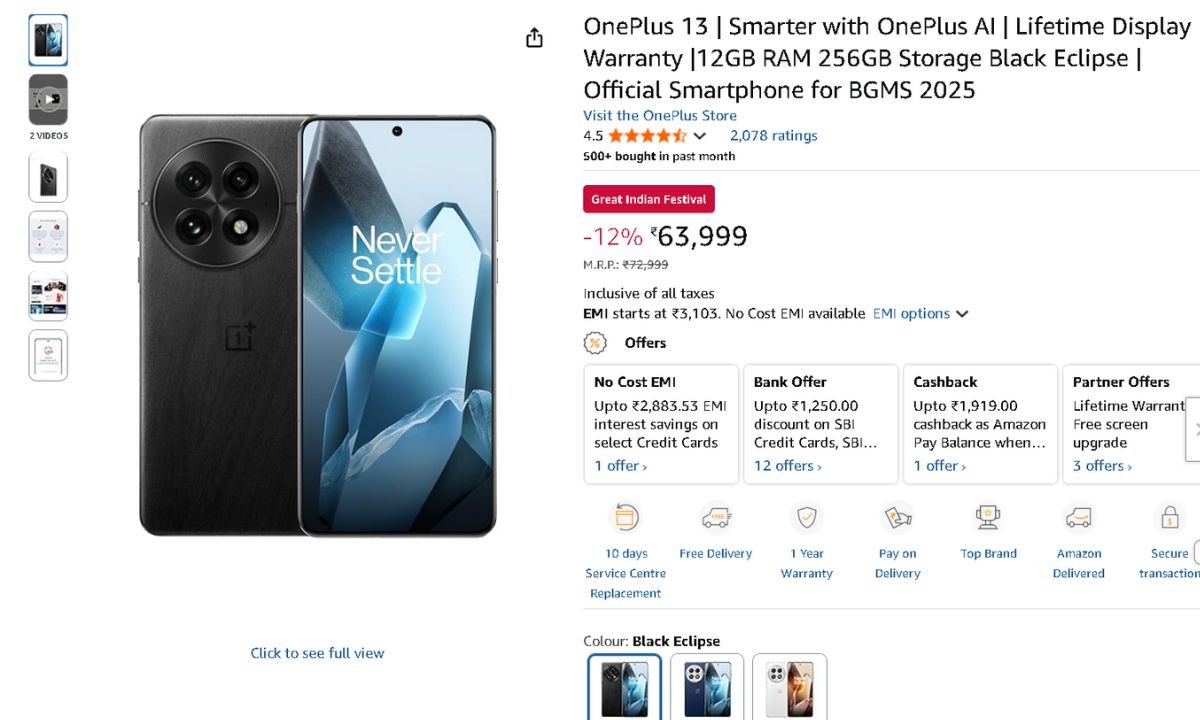Open 1 offer under Cashback card
Viewport: 1200px width, 720px height.
coord(939,466)
